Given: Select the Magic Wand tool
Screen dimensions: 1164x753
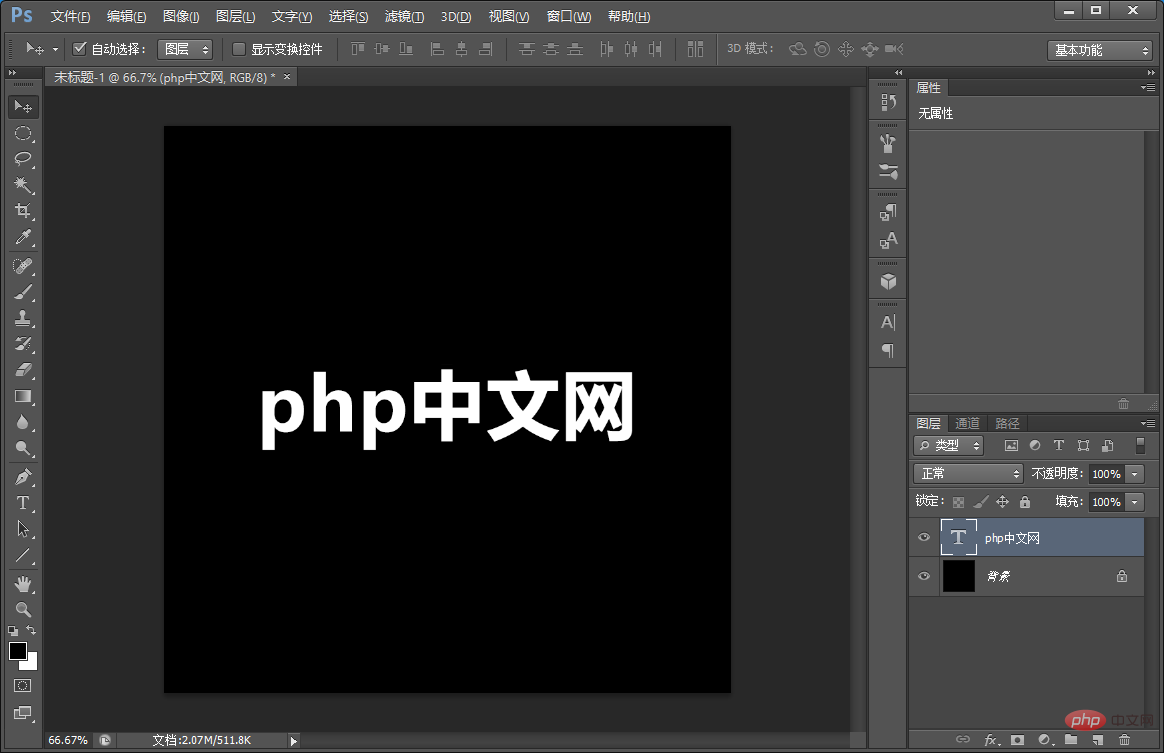Looking at the screenshot, I should (23, 185).
